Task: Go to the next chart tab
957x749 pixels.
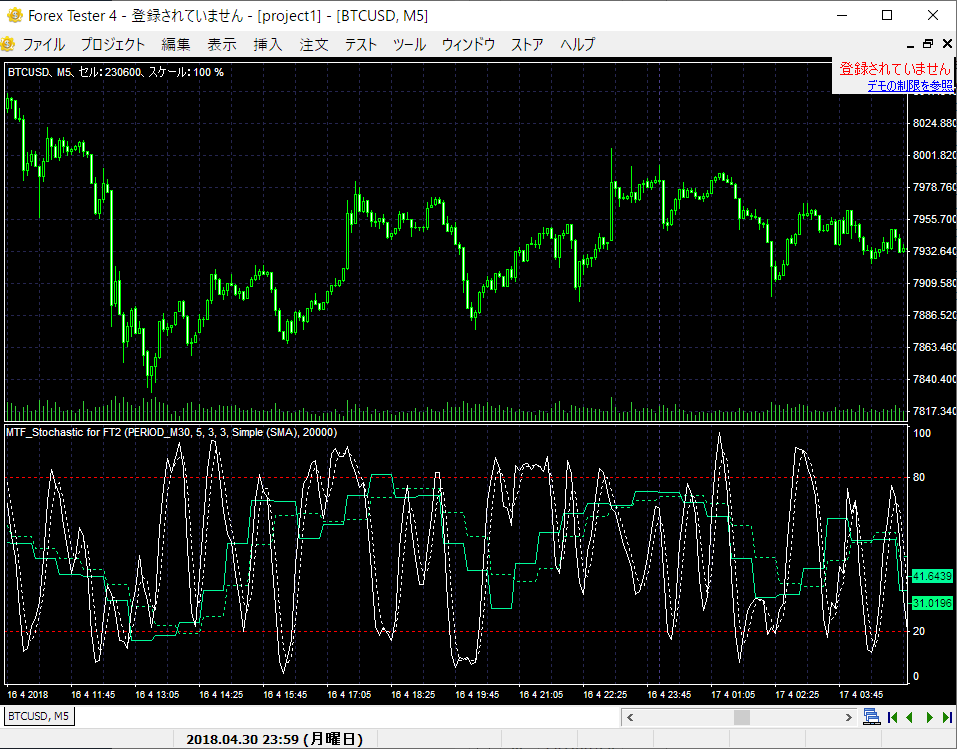Action: (x=930, y=717)
